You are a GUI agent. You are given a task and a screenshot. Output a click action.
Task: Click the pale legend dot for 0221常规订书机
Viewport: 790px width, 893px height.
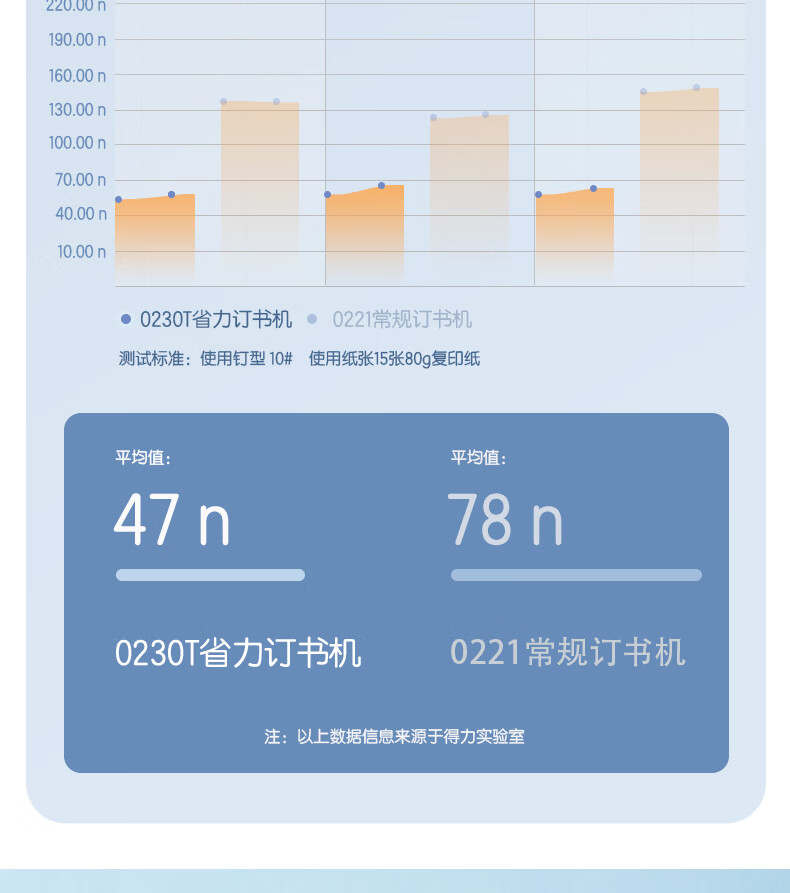(x=312, y=319)
